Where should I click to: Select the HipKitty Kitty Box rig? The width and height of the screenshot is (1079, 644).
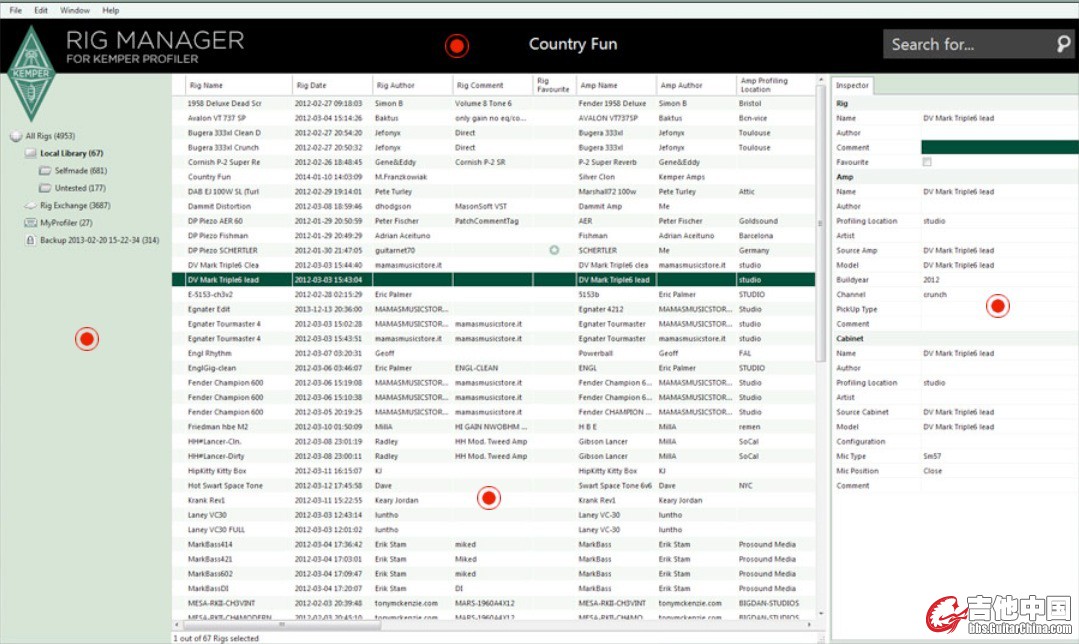click(x=493, y=471)
